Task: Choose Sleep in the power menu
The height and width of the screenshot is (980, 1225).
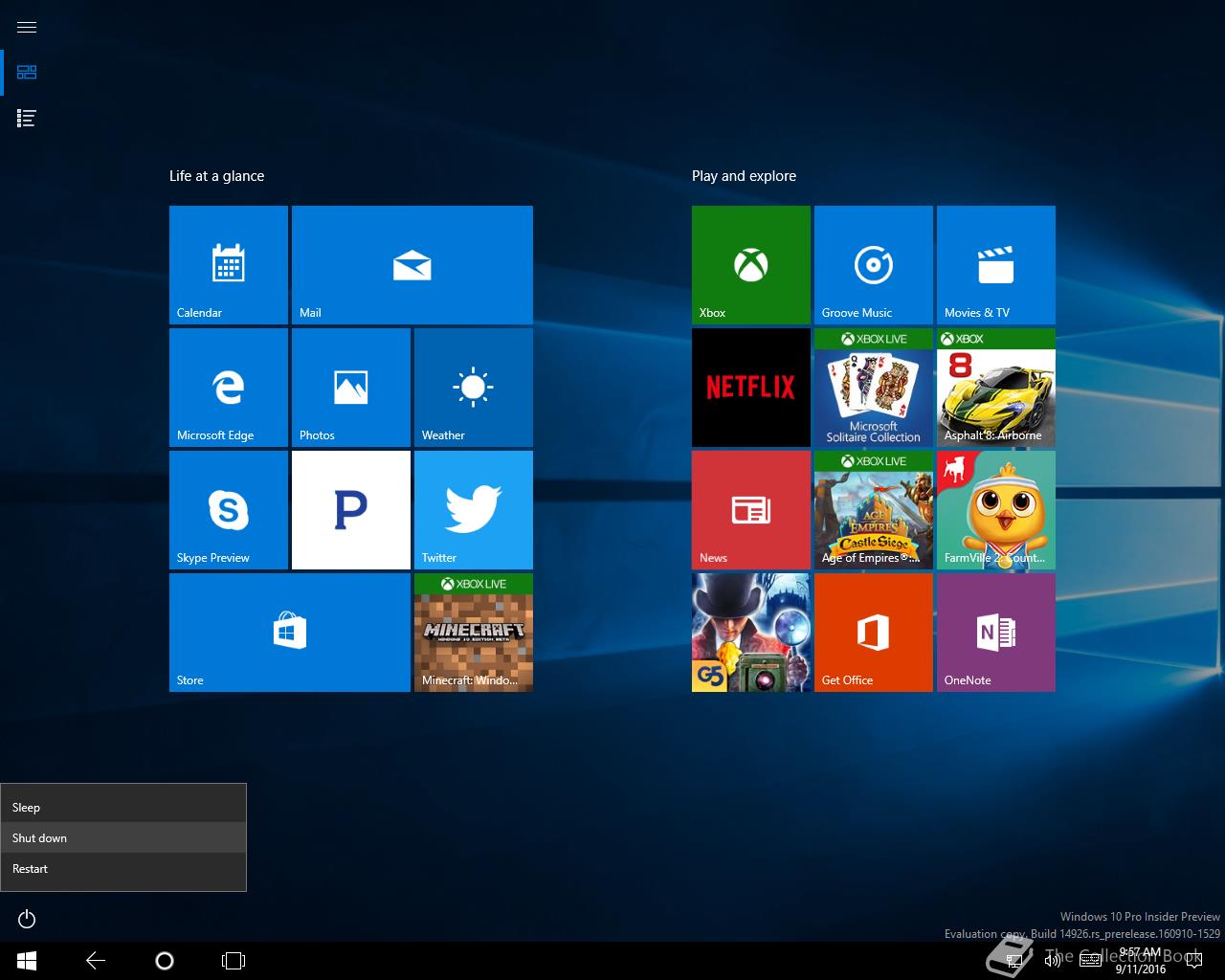Action: point(123,808)
